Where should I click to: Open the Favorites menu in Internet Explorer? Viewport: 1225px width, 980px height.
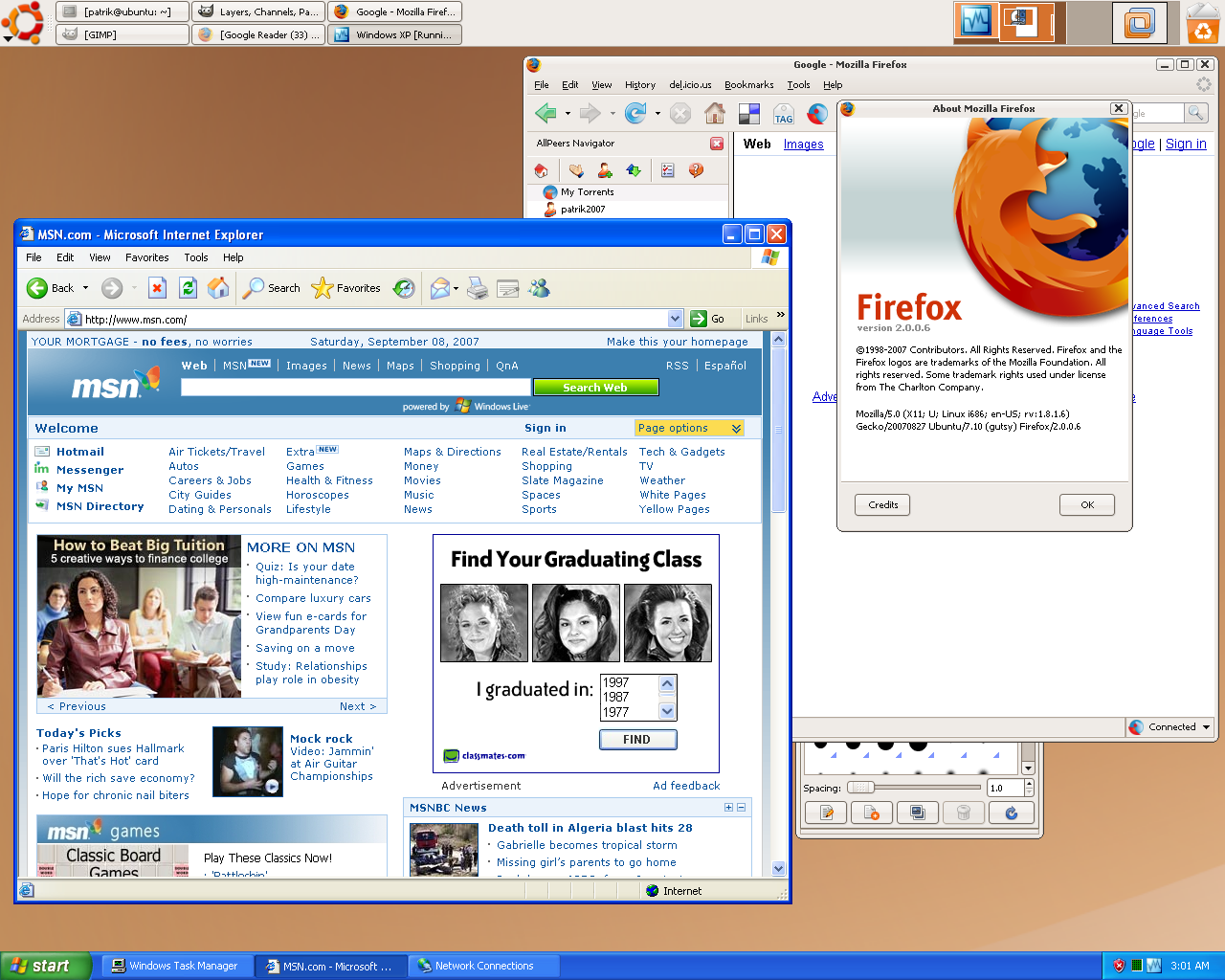tap(146, 257)
